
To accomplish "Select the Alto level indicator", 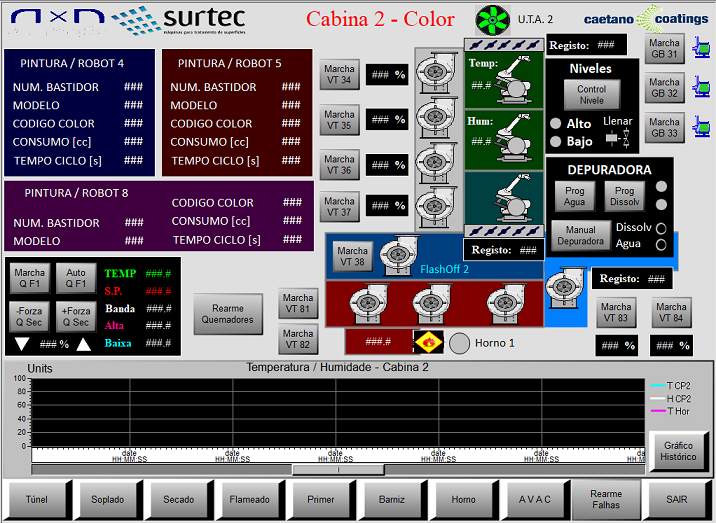I will pos(555,123).
